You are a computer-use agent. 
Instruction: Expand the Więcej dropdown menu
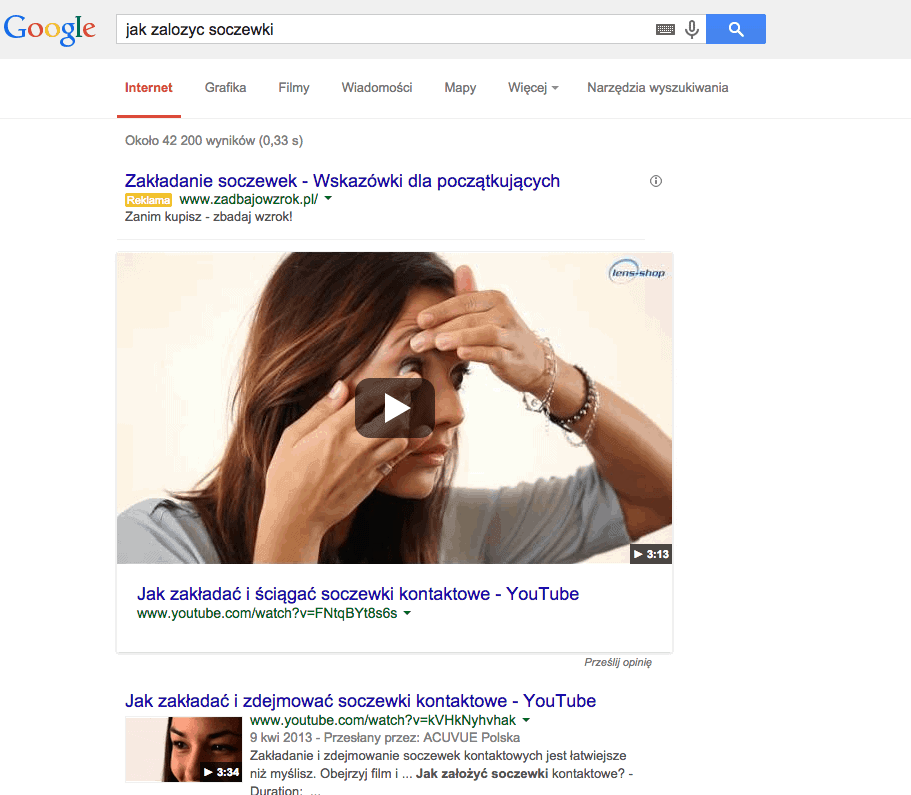[x=533, y=88]
